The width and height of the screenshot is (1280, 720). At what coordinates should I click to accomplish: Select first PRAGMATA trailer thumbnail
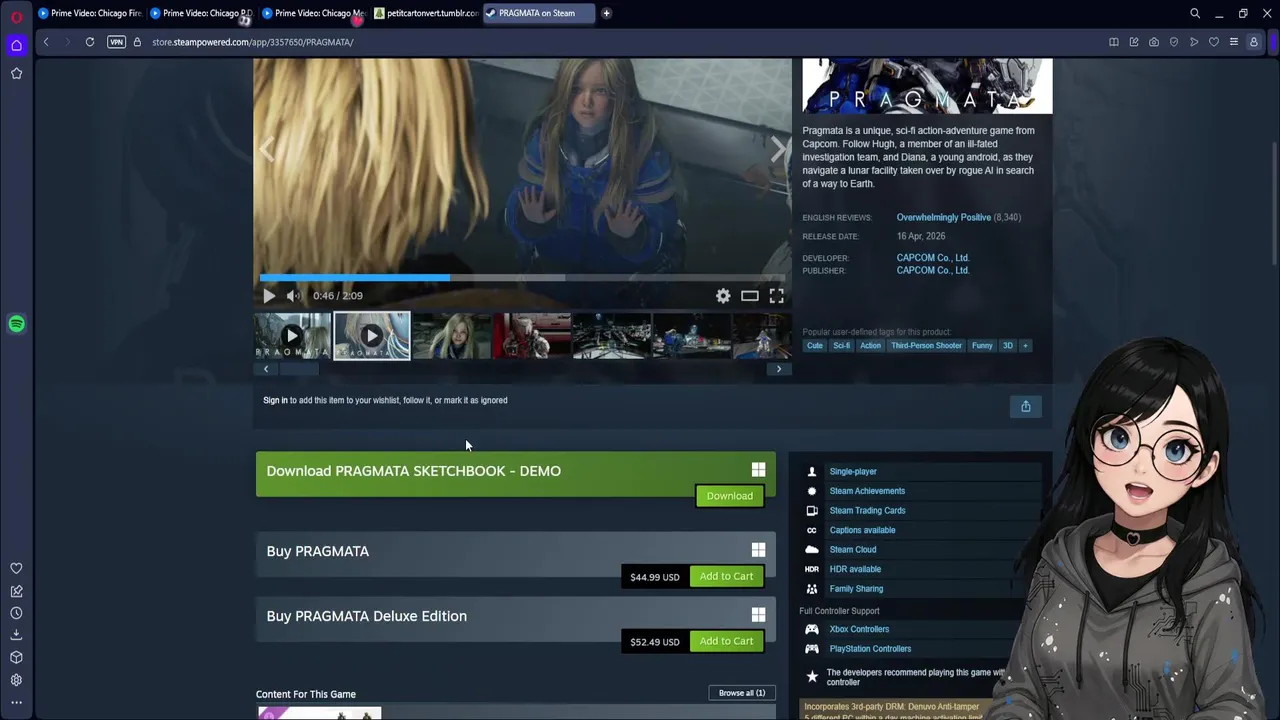point(292,336)
